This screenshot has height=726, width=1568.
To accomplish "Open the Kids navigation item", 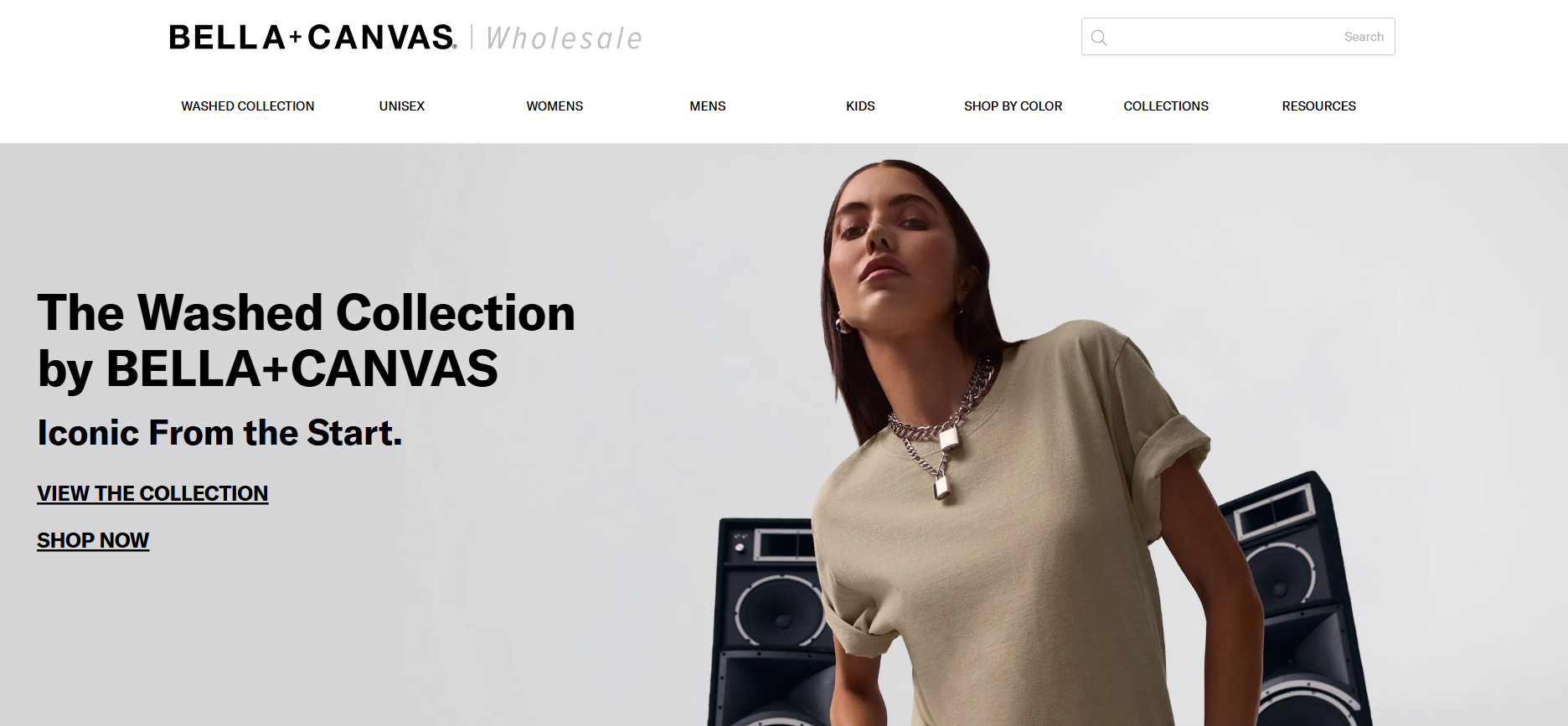I will [x=860, y=106].
